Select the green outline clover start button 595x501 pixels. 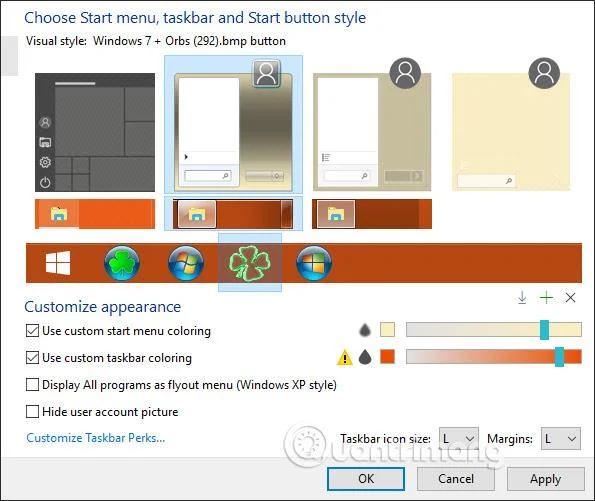coord(250,263)
